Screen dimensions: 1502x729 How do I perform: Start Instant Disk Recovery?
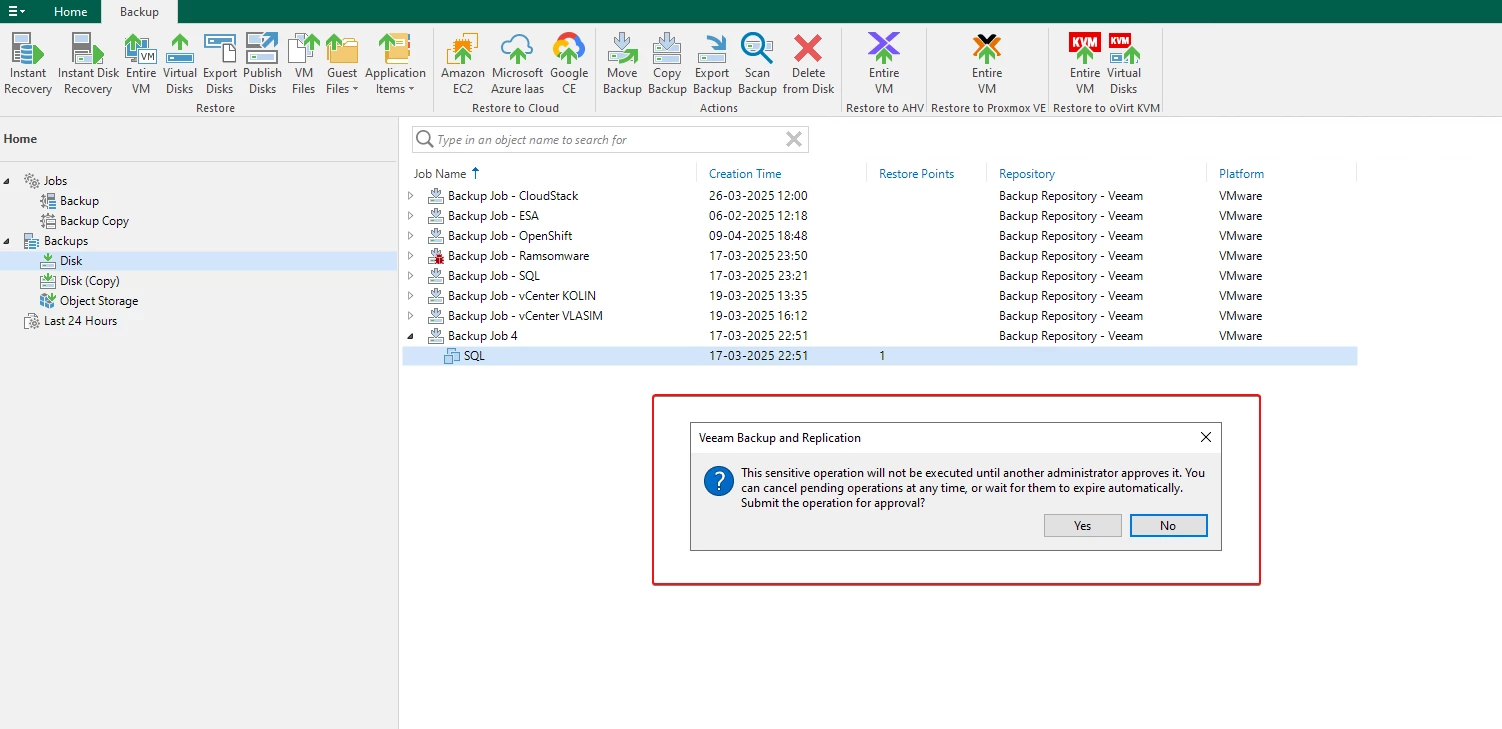click(x=88, y=64)
